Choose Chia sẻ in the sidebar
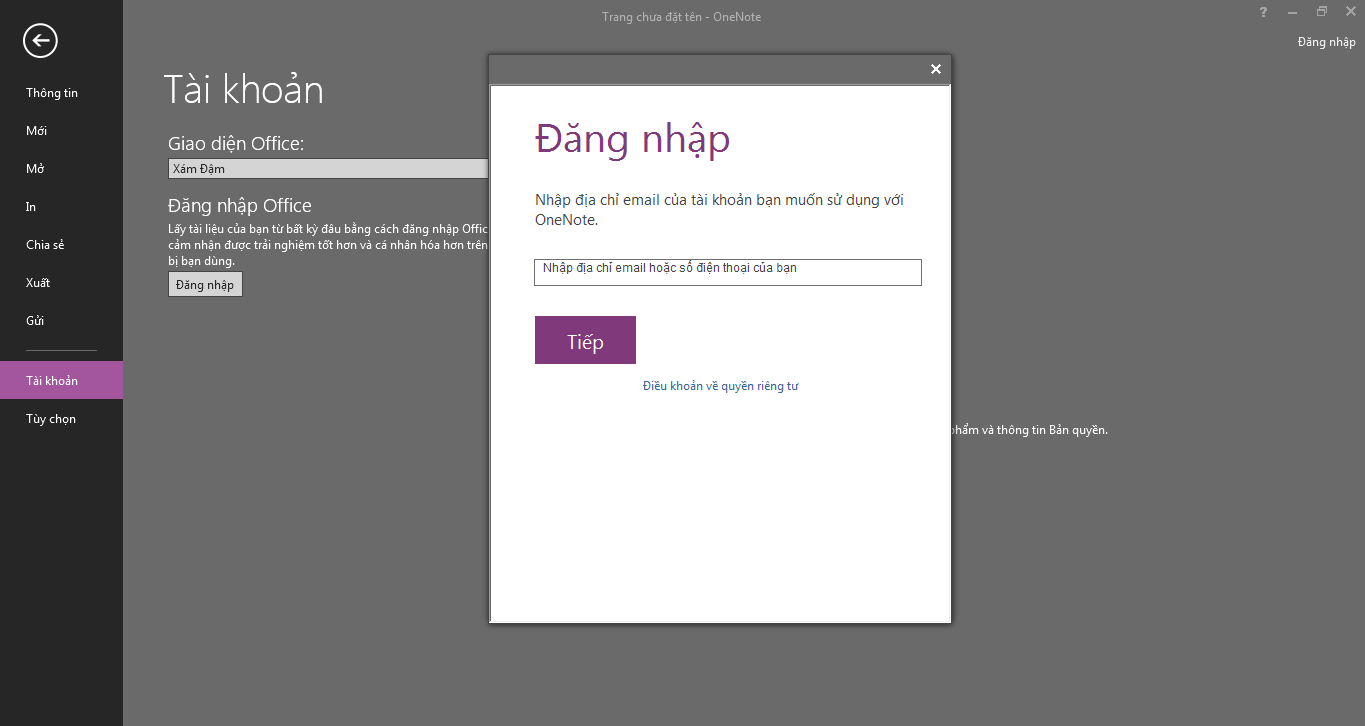This screenshot has height=726, width=1365. [x=45, y=245]
